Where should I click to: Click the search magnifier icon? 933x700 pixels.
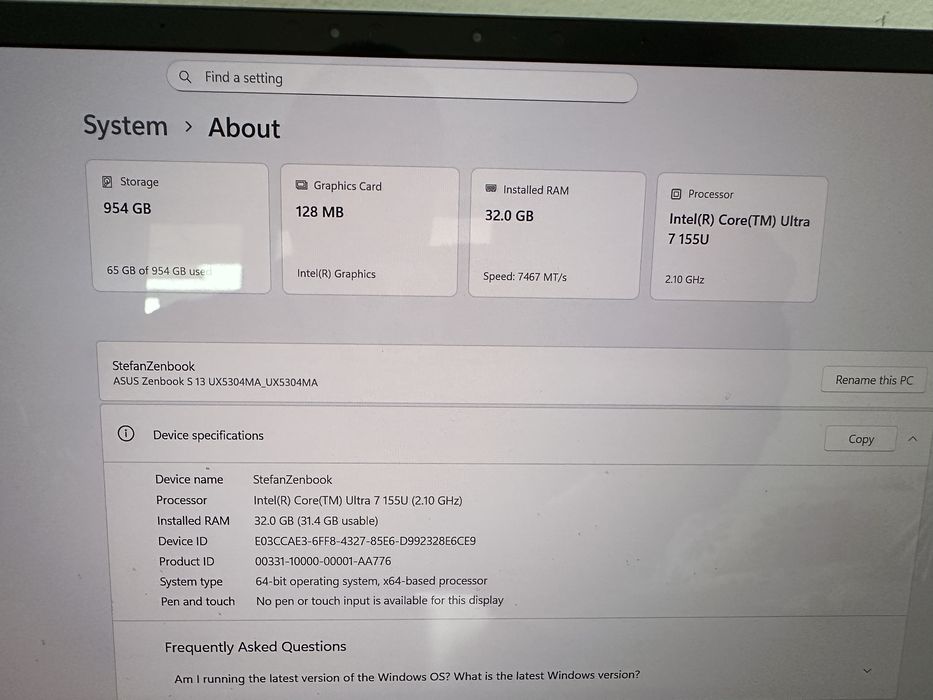pyautogui.click(x=185, y=77)
